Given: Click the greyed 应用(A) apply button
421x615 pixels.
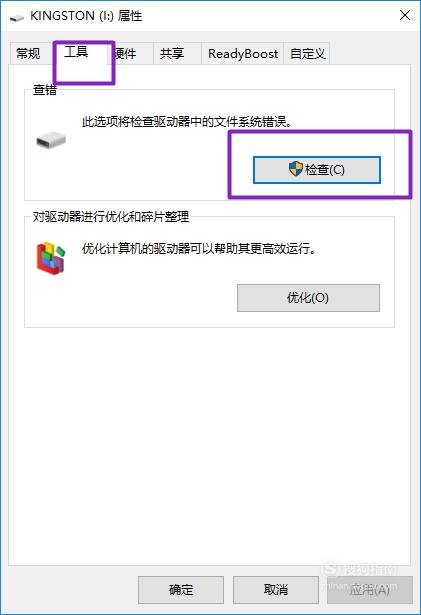Looking at the screenshot, I should [370, 590].
